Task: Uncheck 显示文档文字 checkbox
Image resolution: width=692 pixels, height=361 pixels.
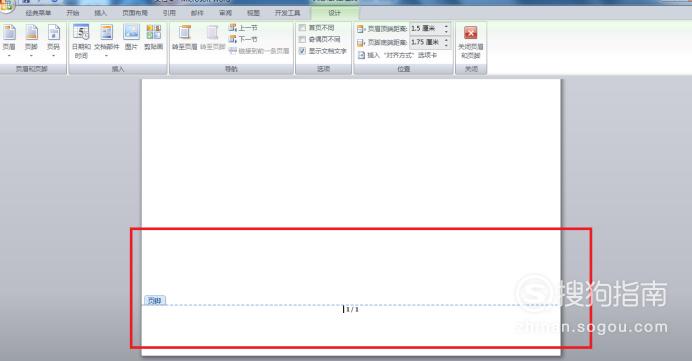Action: (x=302, y=51)
